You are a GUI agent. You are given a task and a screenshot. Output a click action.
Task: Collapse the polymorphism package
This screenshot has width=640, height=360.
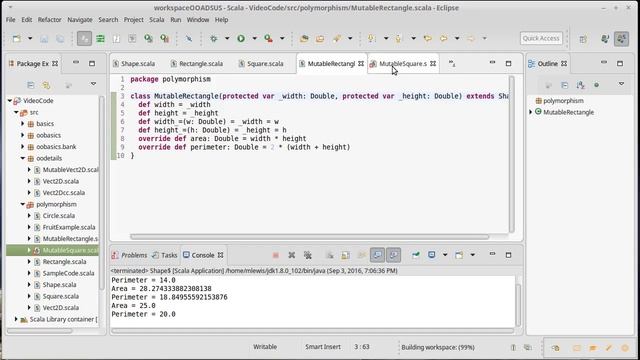pyautogui.click(x=23, y=204)
